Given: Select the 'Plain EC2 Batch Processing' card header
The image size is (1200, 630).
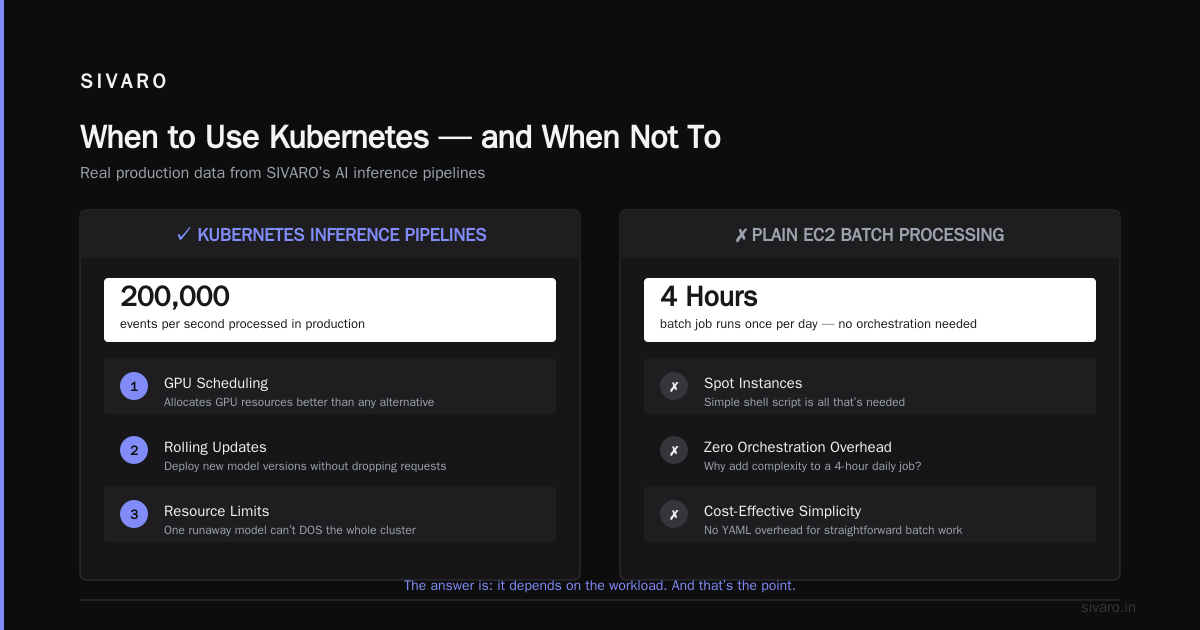Looking at the screenshot, I should 869,235.
